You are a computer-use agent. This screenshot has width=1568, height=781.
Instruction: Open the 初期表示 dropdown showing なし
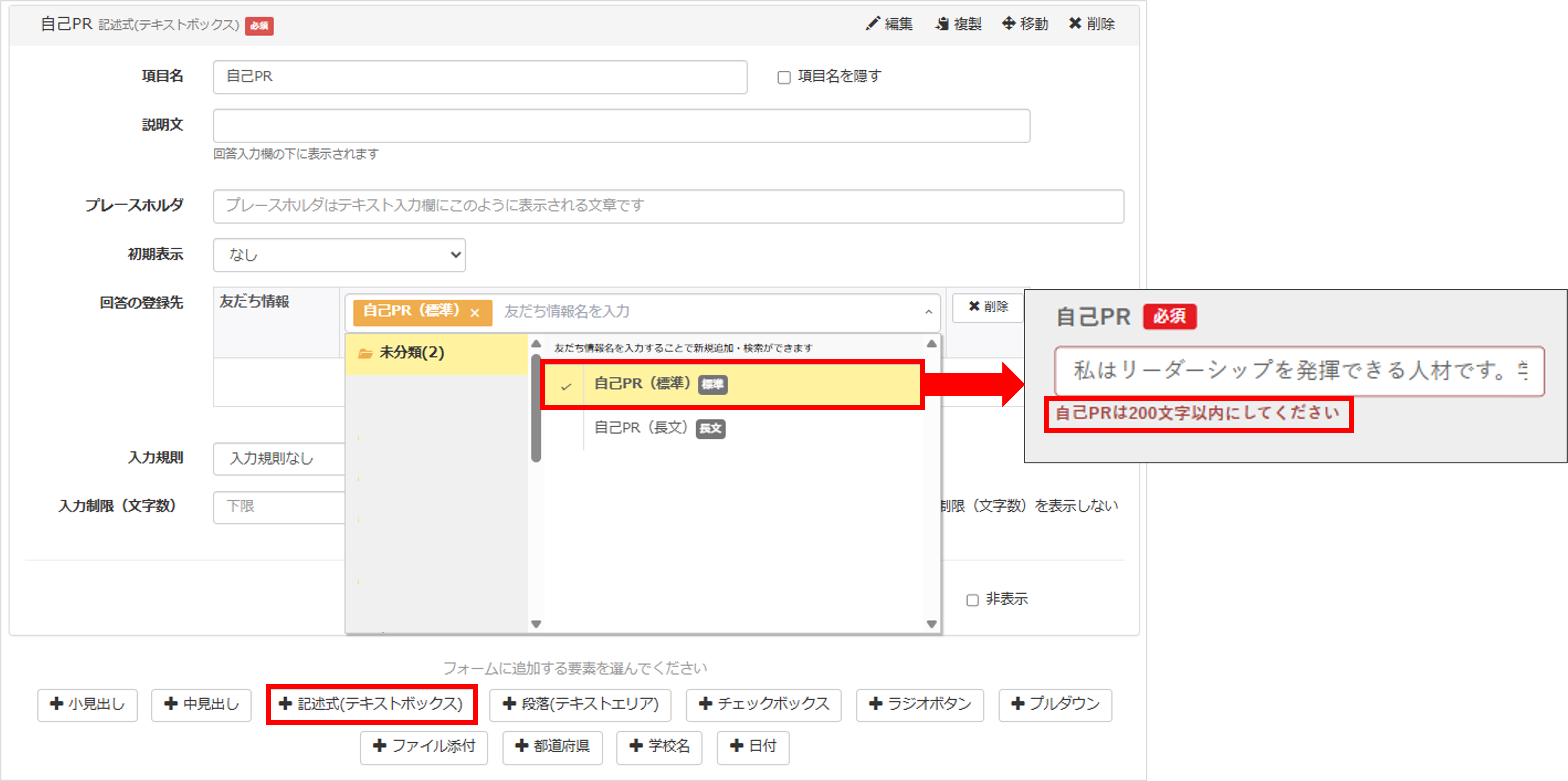[x=338, y=255]
